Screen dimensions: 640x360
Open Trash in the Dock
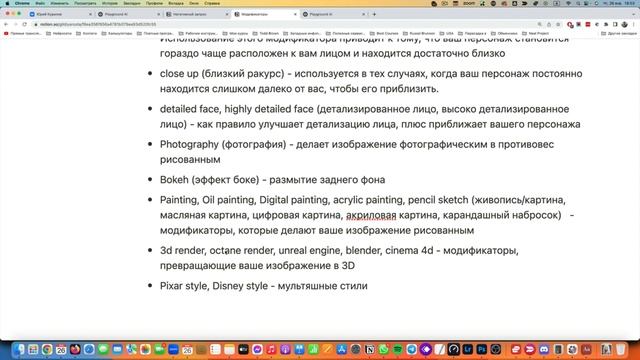(621, 349)
